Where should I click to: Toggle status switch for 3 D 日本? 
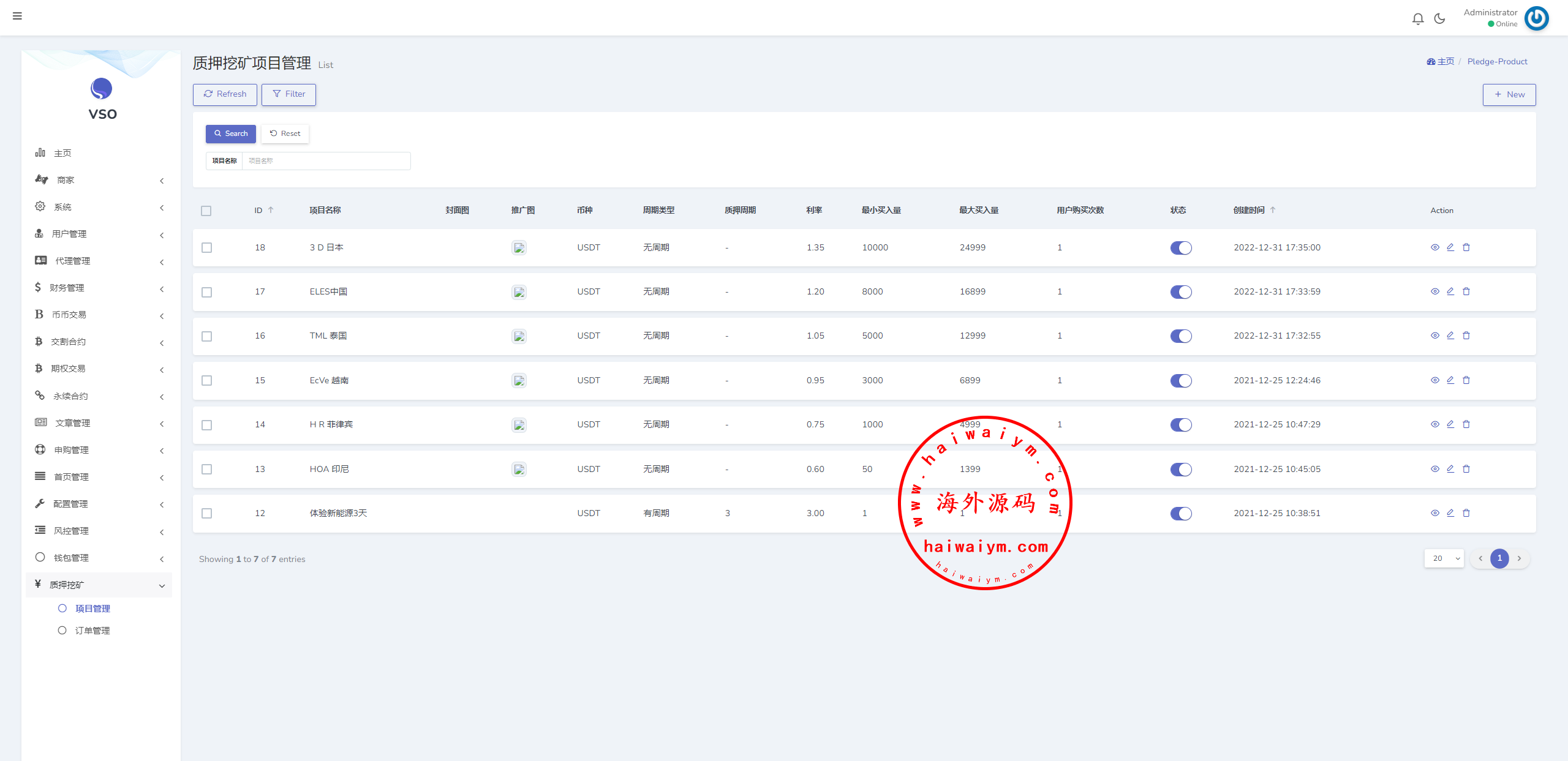coord(1180,248)
